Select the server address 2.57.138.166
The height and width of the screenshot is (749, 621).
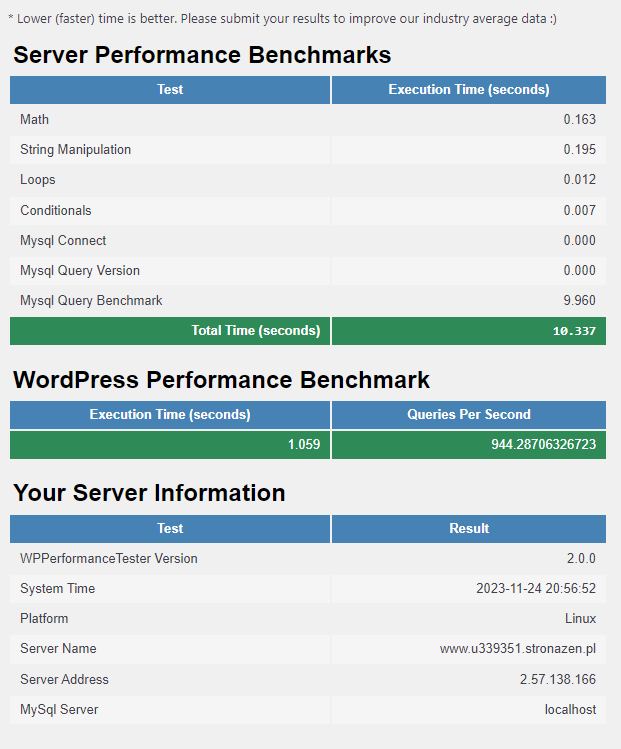558,679
